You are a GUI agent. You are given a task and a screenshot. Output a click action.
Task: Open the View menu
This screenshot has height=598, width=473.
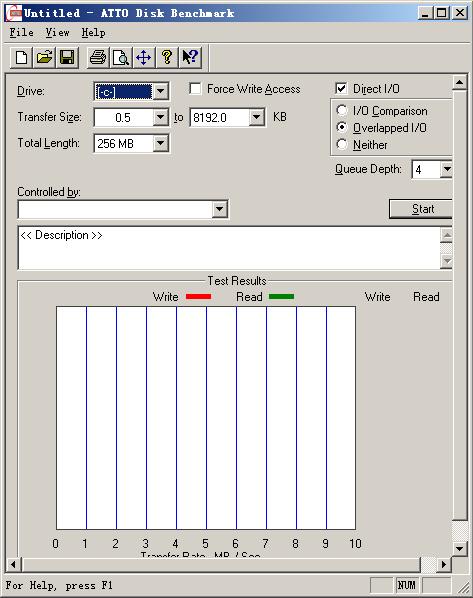(57, 32)
